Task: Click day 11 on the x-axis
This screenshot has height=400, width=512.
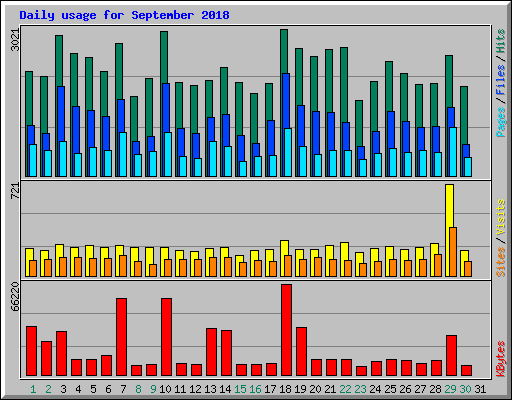Action: point(180,389)
